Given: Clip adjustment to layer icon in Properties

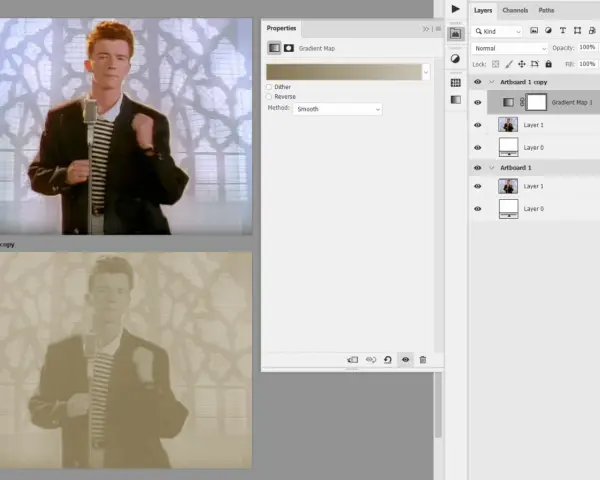Looking at the screenshot, I should click(352, 360).
